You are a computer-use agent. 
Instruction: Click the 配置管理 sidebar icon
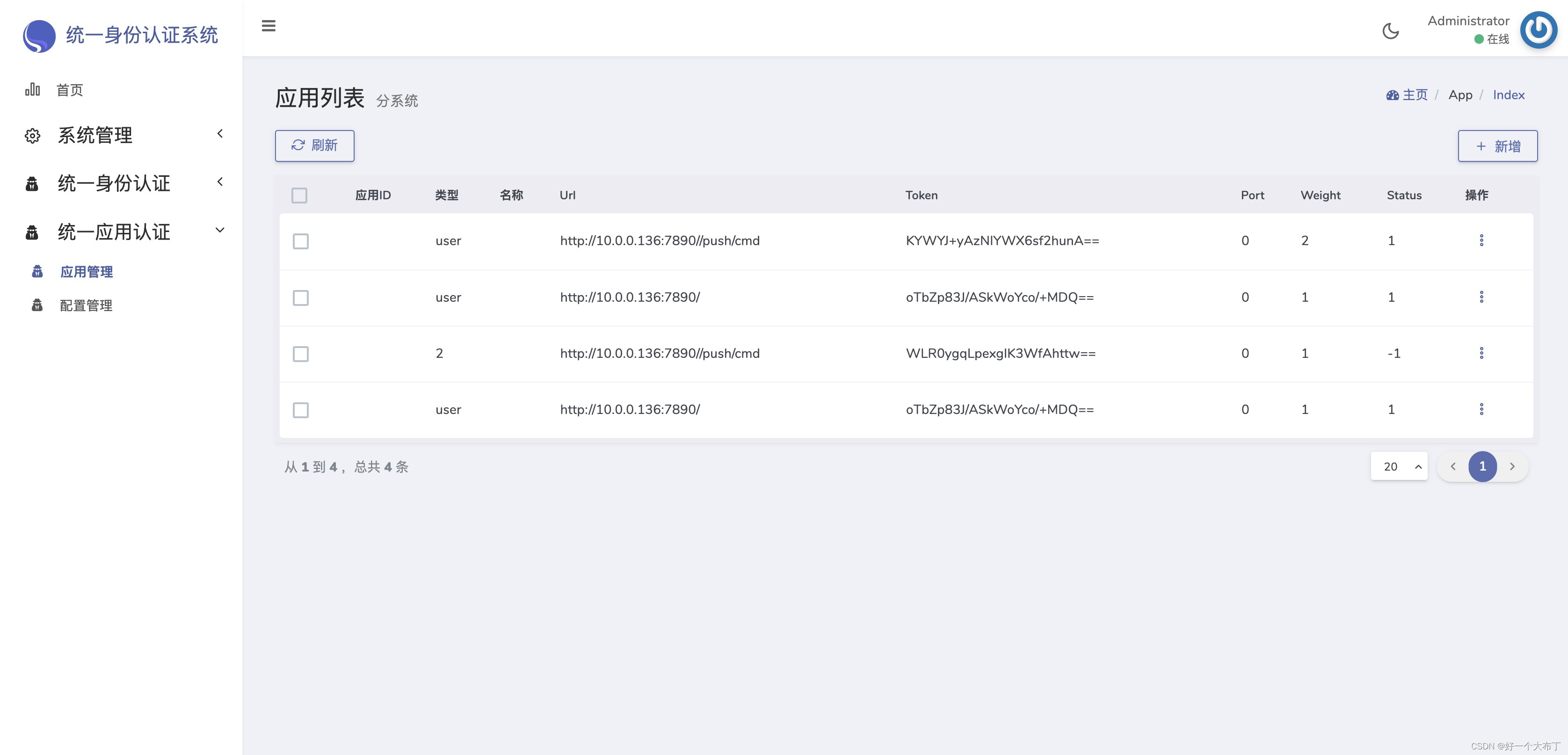(37, 305)
